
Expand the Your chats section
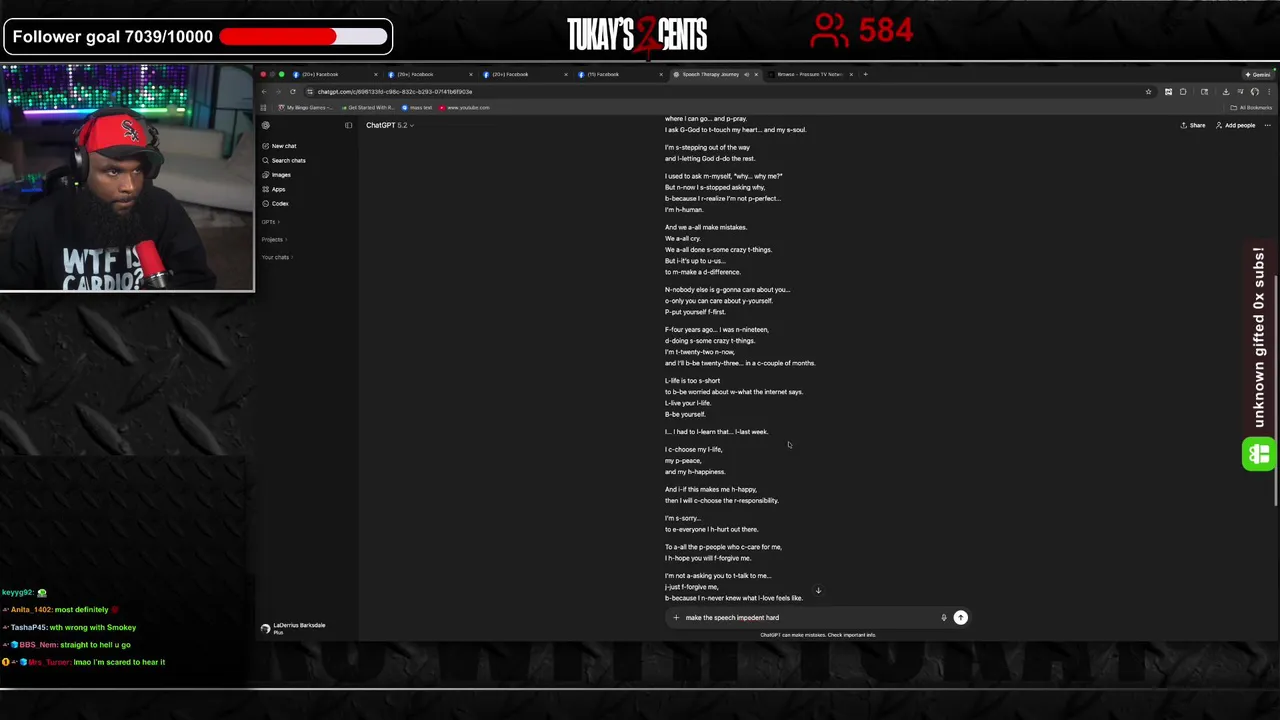click(276, 257)
